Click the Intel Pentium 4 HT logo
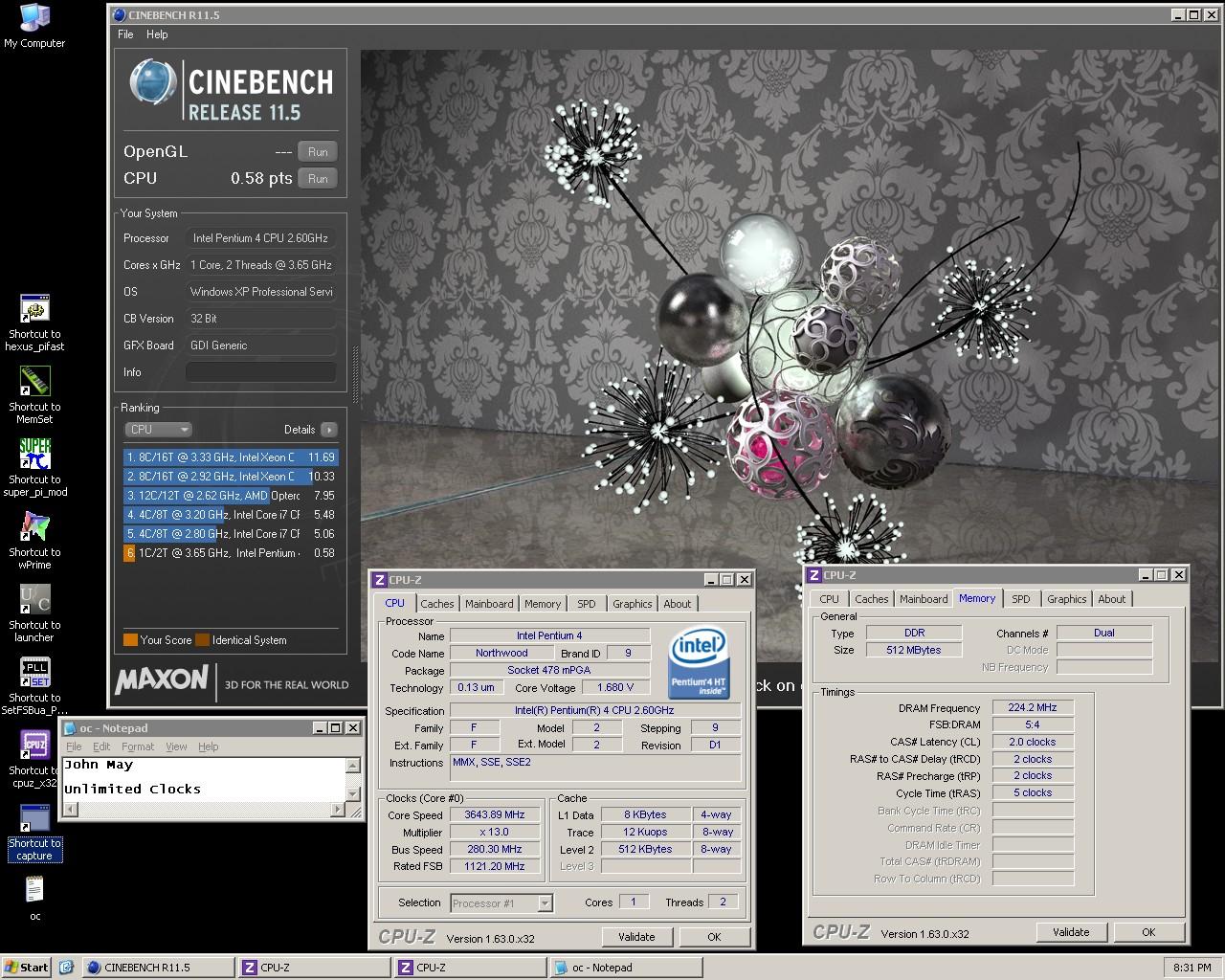 point(699,662)
